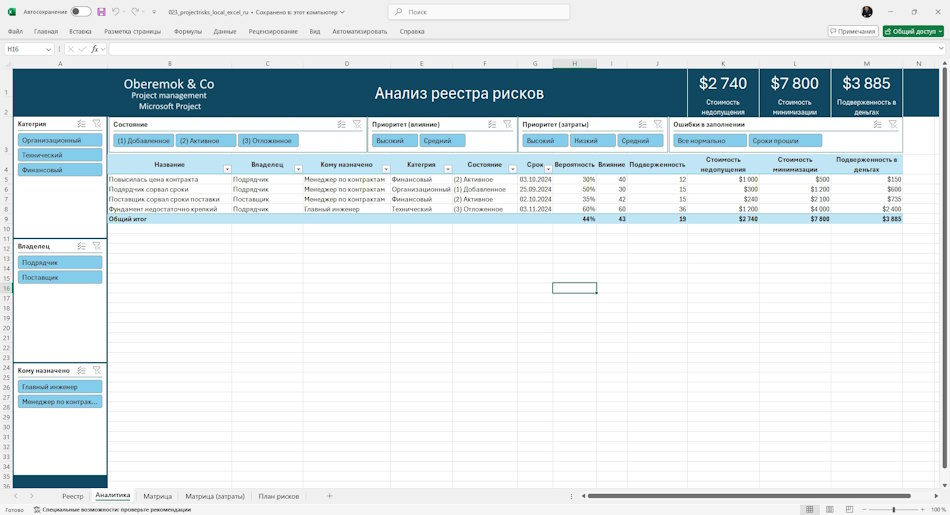
Task: Open the Данные ribbon tab
Action: click(x=225, y=32)
